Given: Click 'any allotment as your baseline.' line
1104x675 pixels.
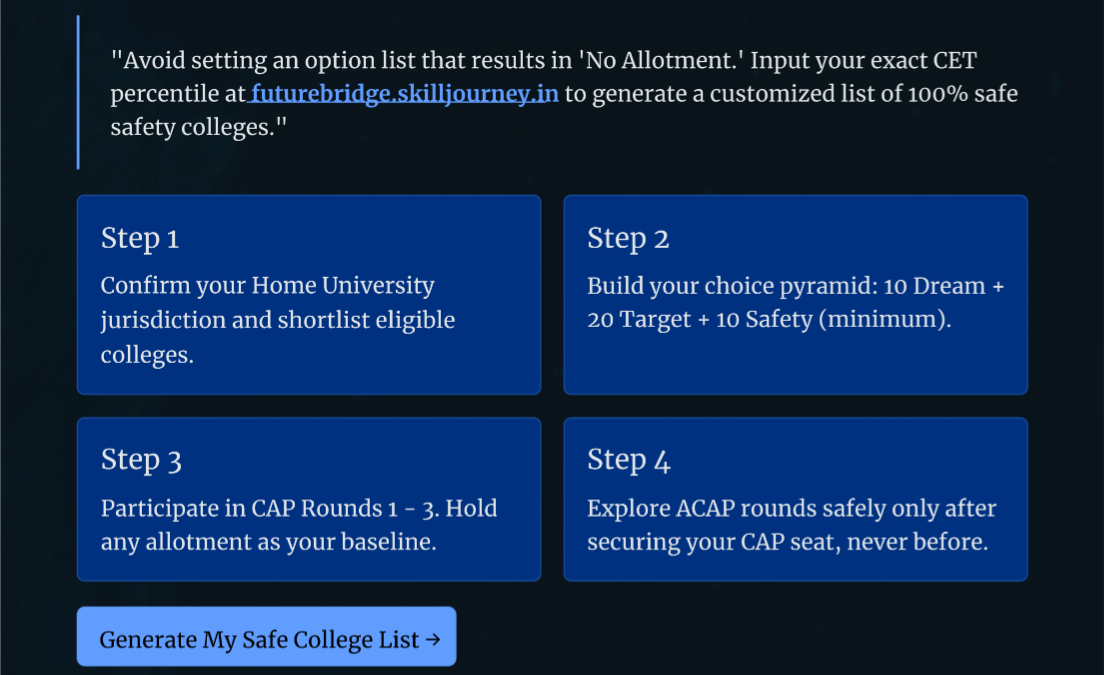Looking at the screenshot, I should click(268, 542).
